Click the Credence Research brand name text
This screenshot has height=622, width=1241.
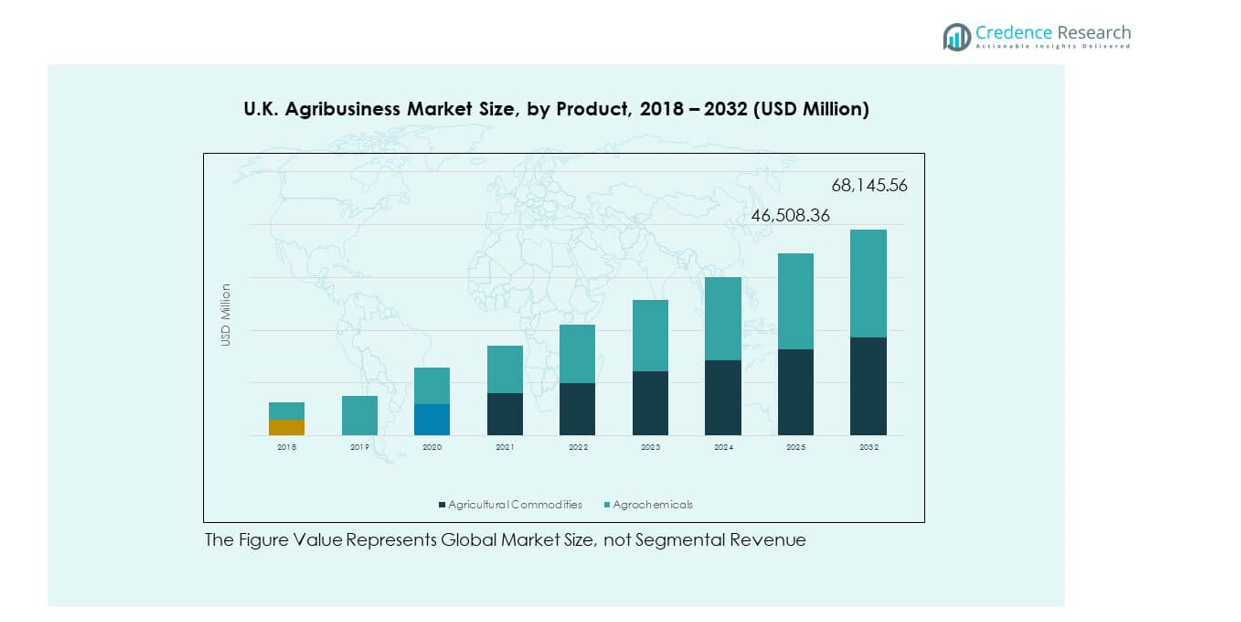click(1053, 32)
